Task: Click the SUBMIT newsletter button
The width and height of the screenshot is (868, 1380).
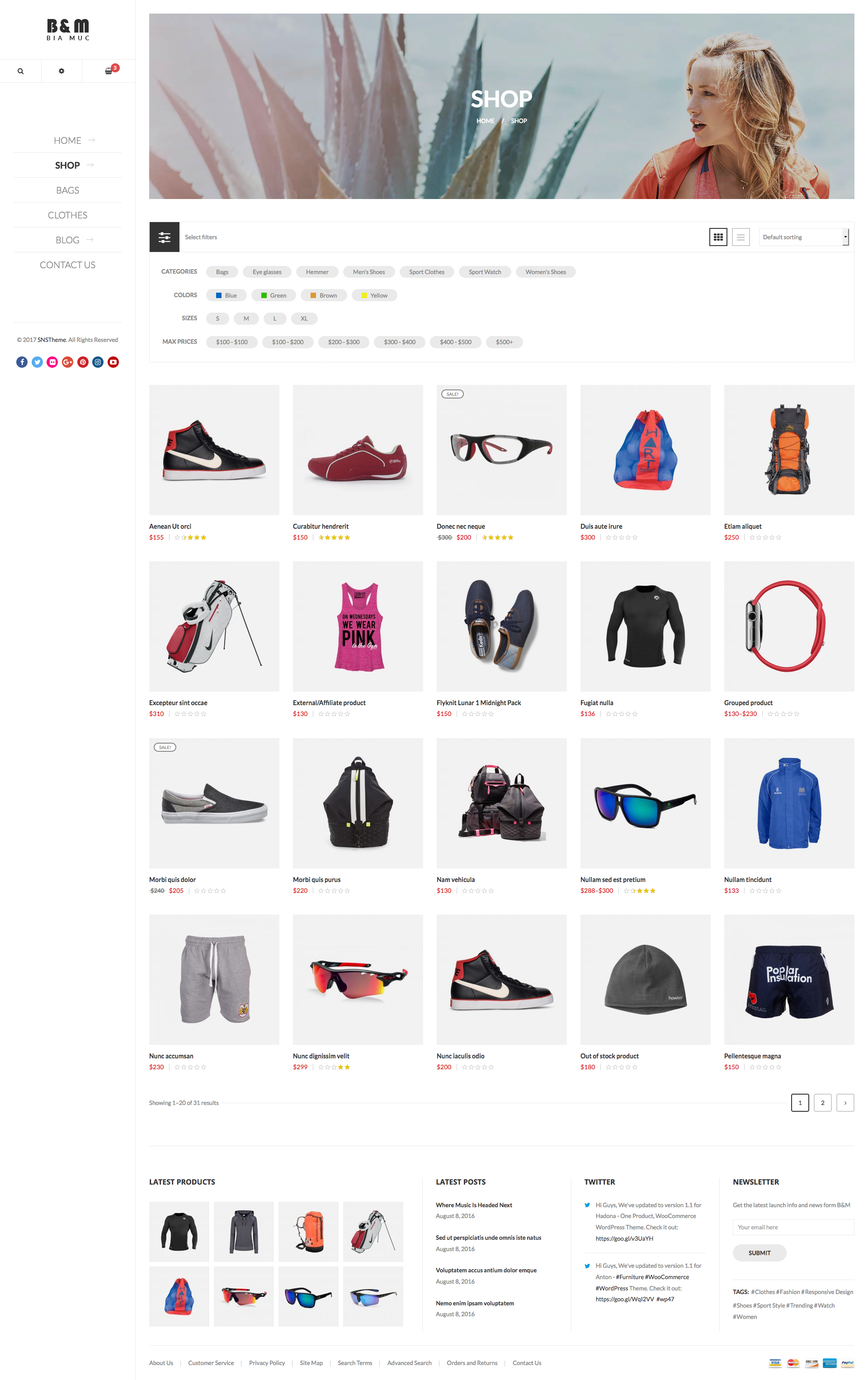Action: point(759,1253)
